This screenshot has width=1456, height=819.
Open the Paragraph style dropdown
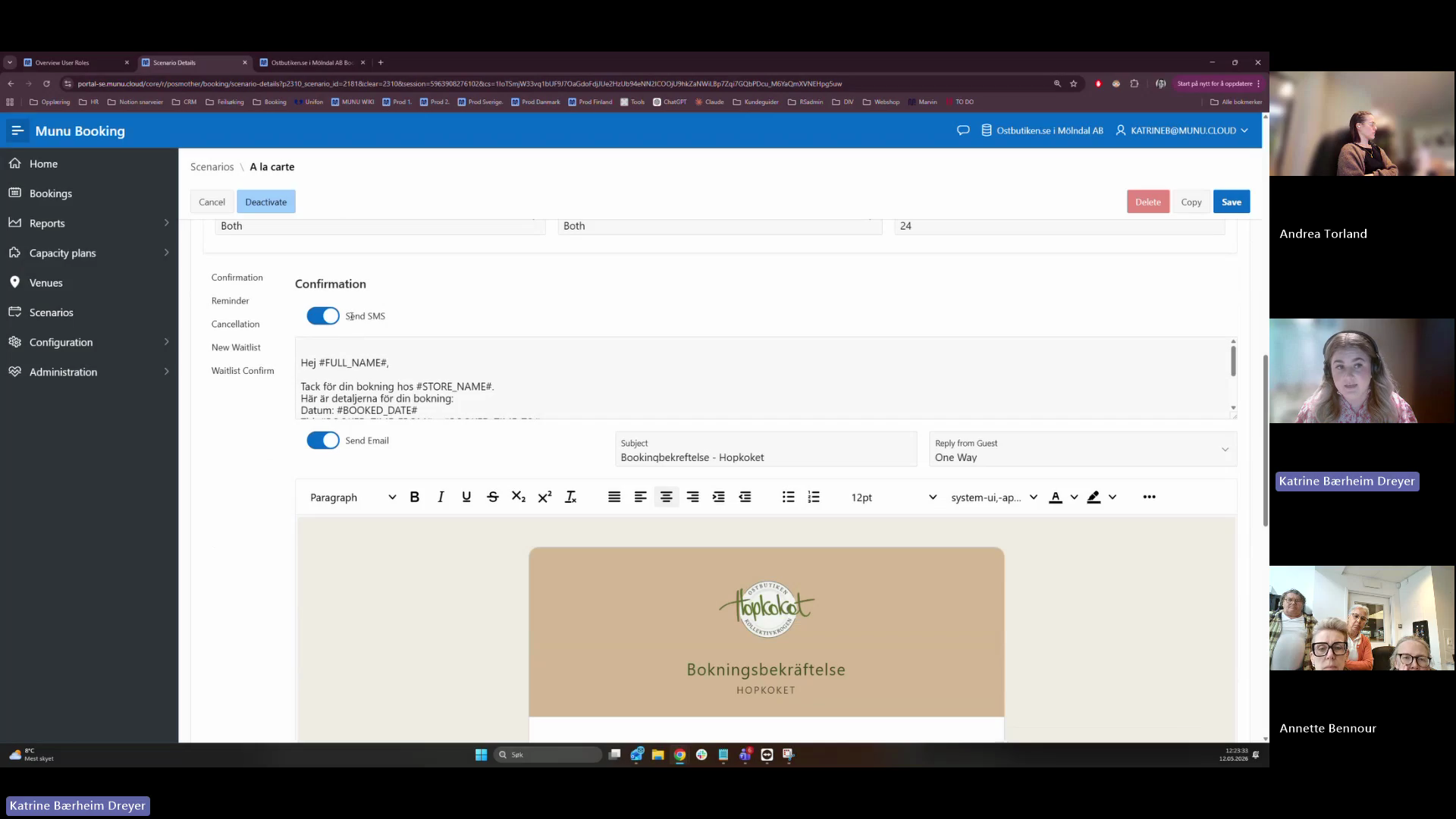[353, 497]
